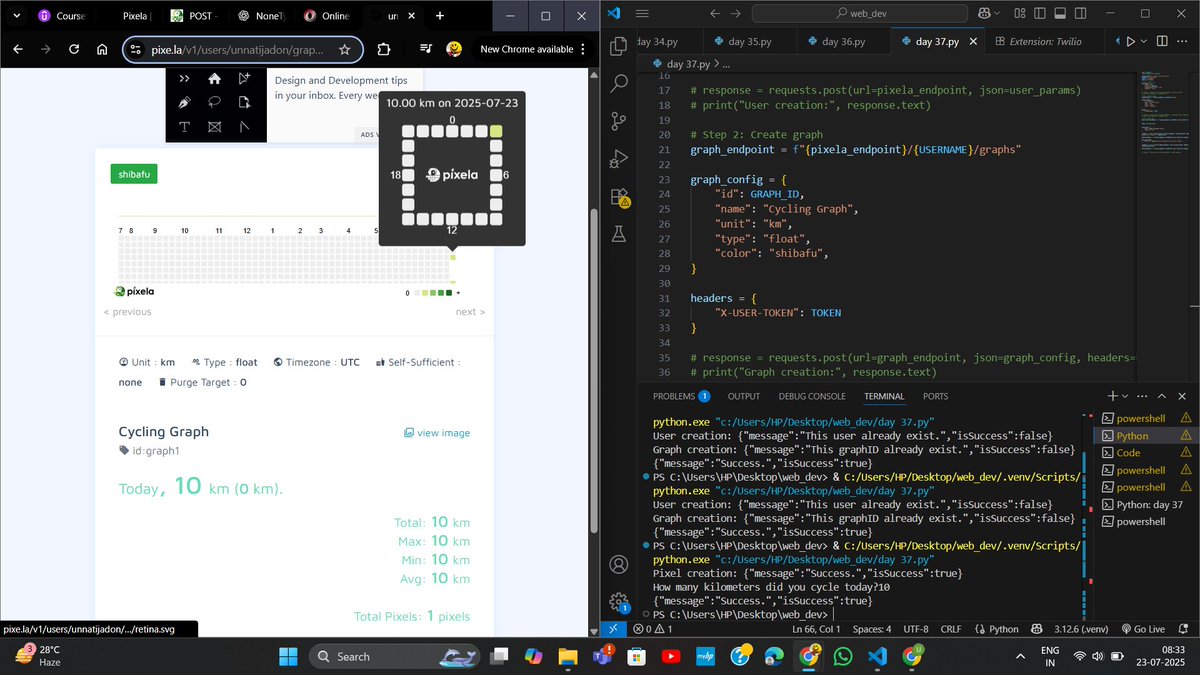The width and height of the screenshot is (1200, 675).
Task: Open remote window indicator in status bar
Action: point(615,629)
